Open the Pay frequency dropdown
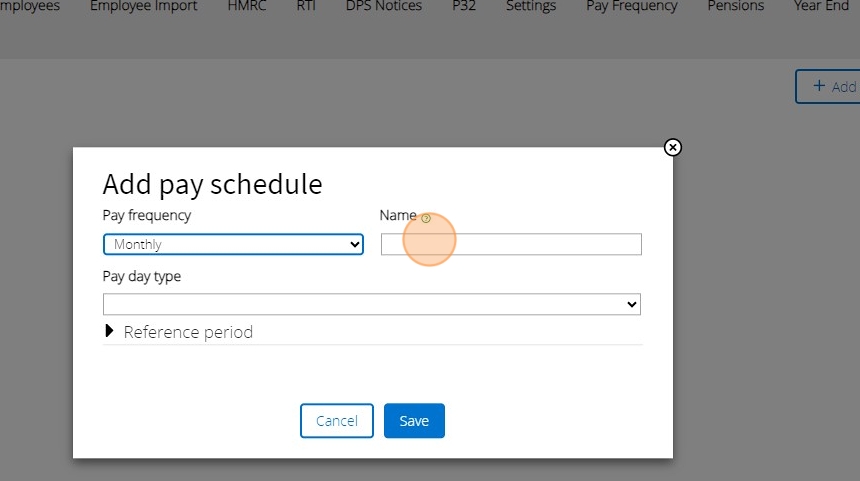860x481 pixels. (233, 244)
